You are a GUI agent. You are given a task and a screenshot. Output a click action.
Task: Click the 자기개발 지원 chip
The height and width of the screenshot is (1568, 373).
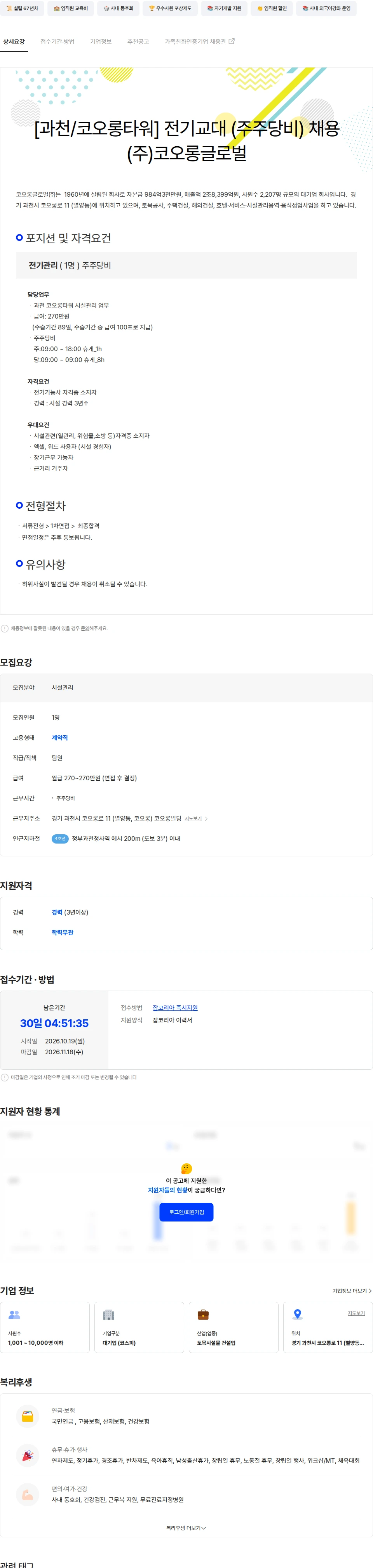tap(224, 9)
